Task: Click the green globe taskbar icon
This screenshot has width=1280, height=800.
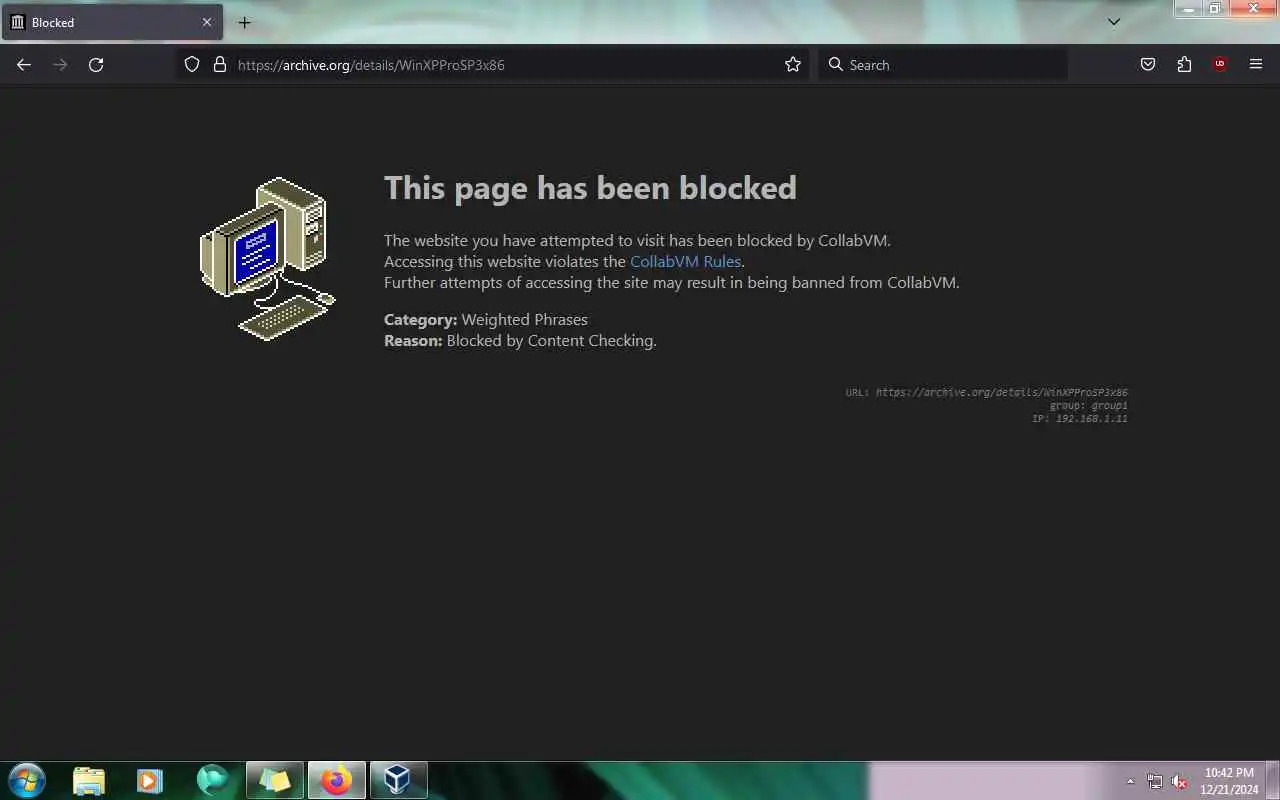Action: tap(212, 780)
